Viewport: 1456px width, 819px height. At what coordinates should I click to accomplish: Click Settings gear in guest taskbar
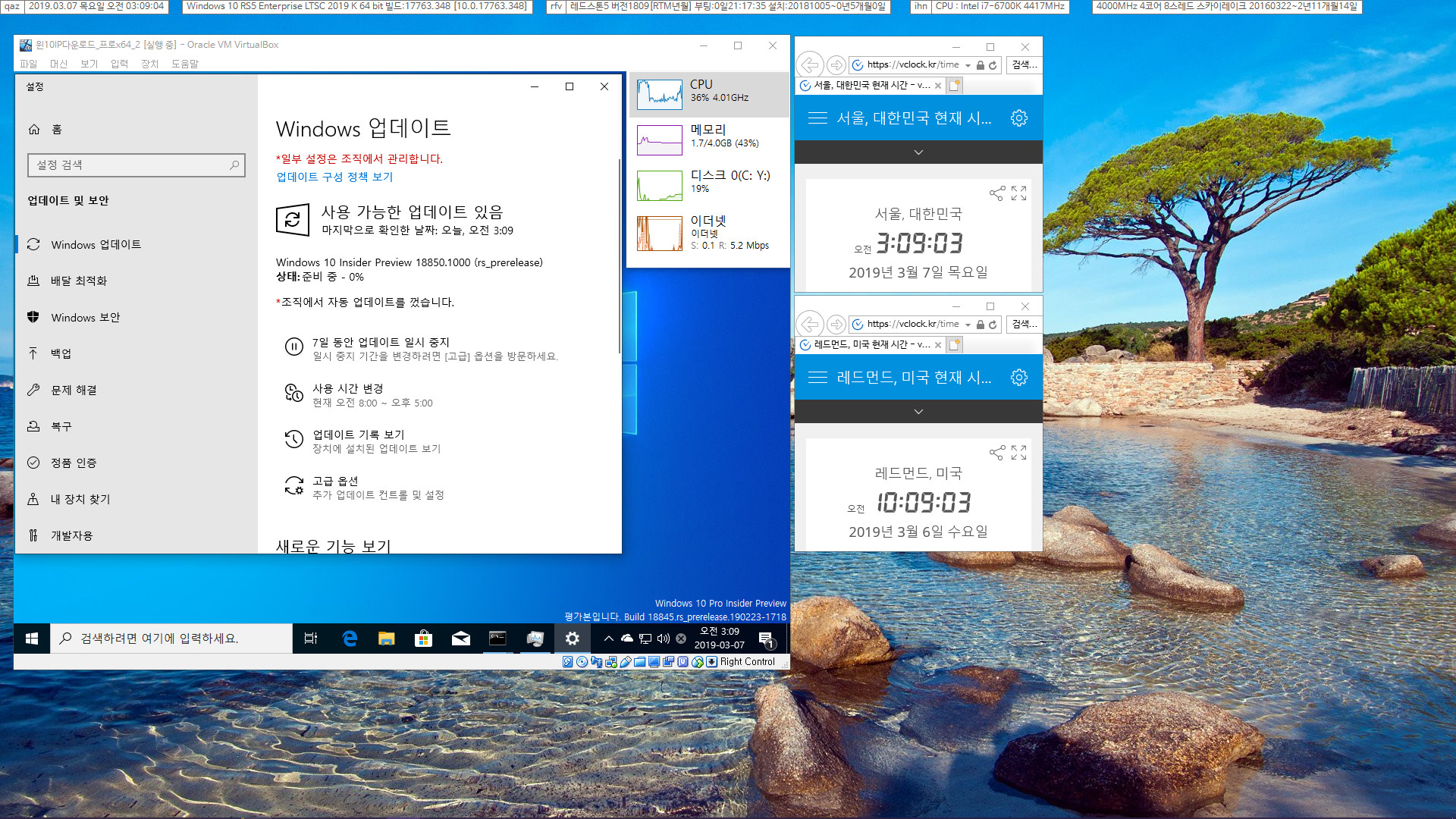573,639
